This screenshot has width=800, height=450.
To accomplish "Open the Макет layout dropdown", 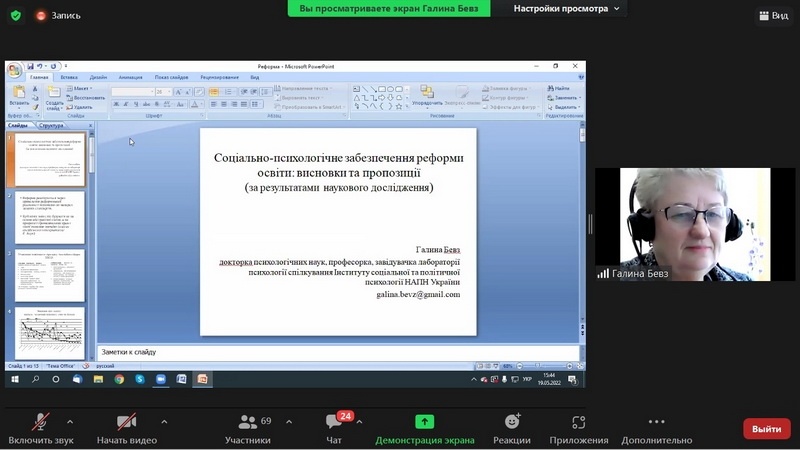I will 80,88.
